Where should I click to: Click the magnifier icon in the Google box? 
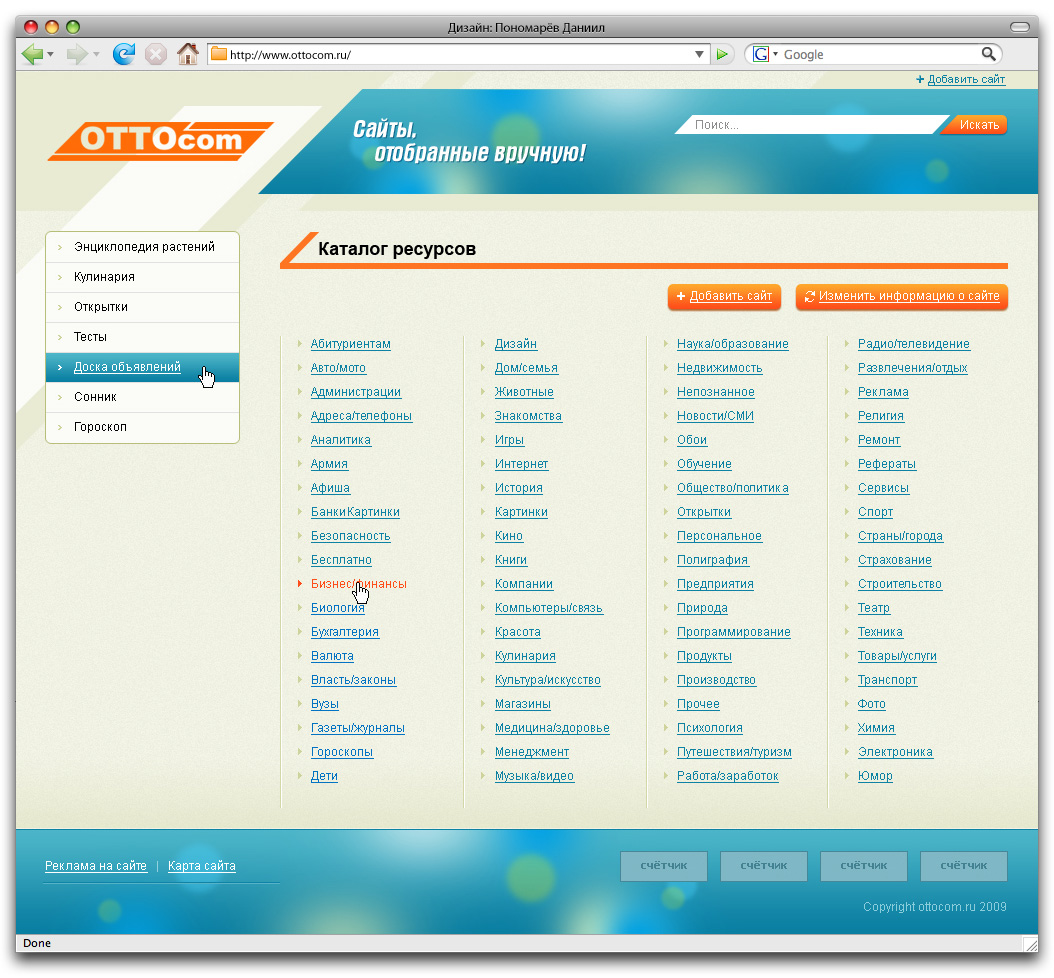tap(988, 54)
